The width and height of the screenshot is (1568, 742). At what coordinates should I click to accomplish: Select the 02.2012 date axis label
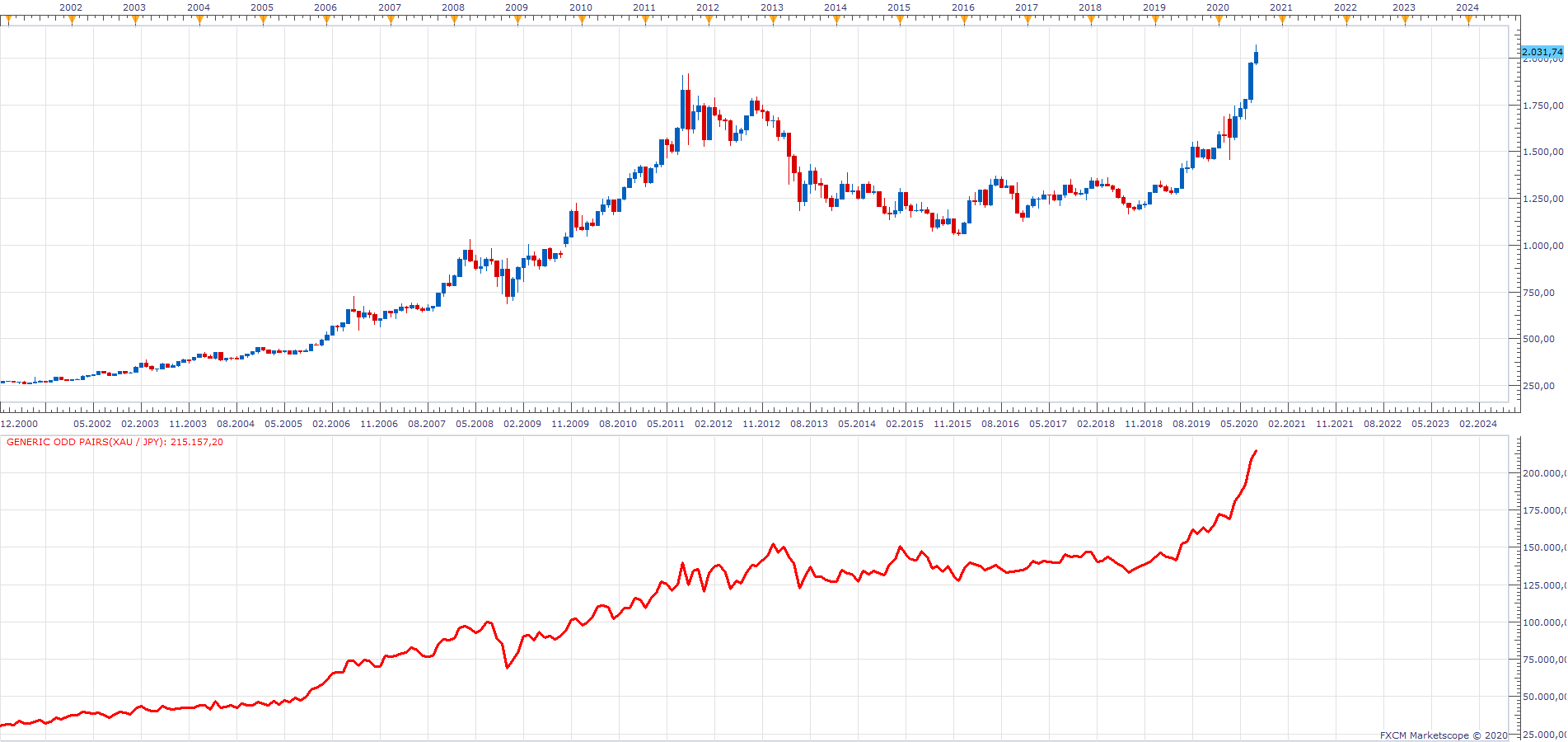click(714, 424)
